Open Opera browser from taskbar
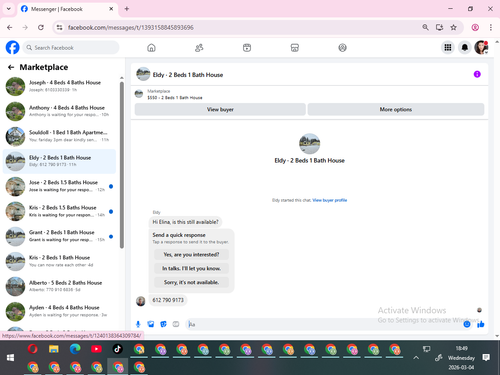Image resolution: width=500 pixels, height=375 pixels. 32,349
